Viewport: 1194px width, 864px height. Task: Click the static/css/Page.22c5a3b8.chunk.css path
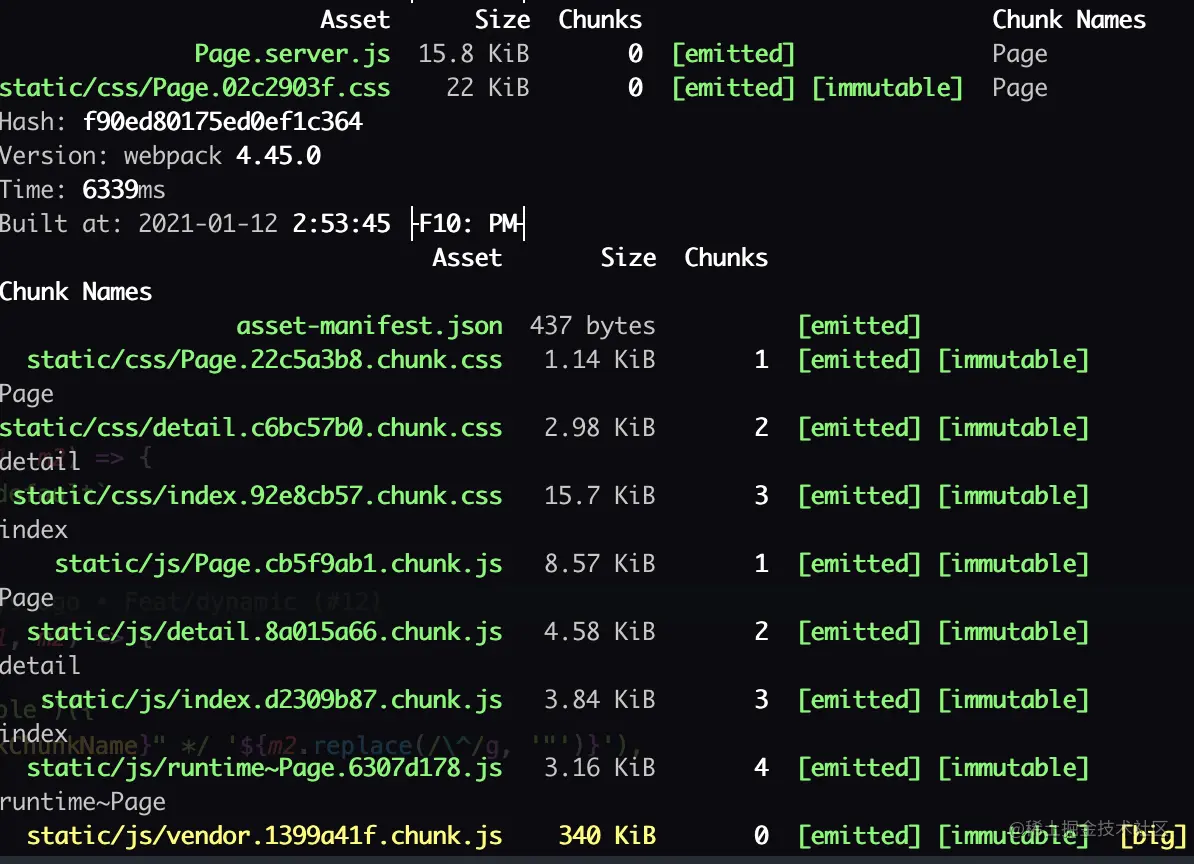pyautogui.click(x=264, y=360)
